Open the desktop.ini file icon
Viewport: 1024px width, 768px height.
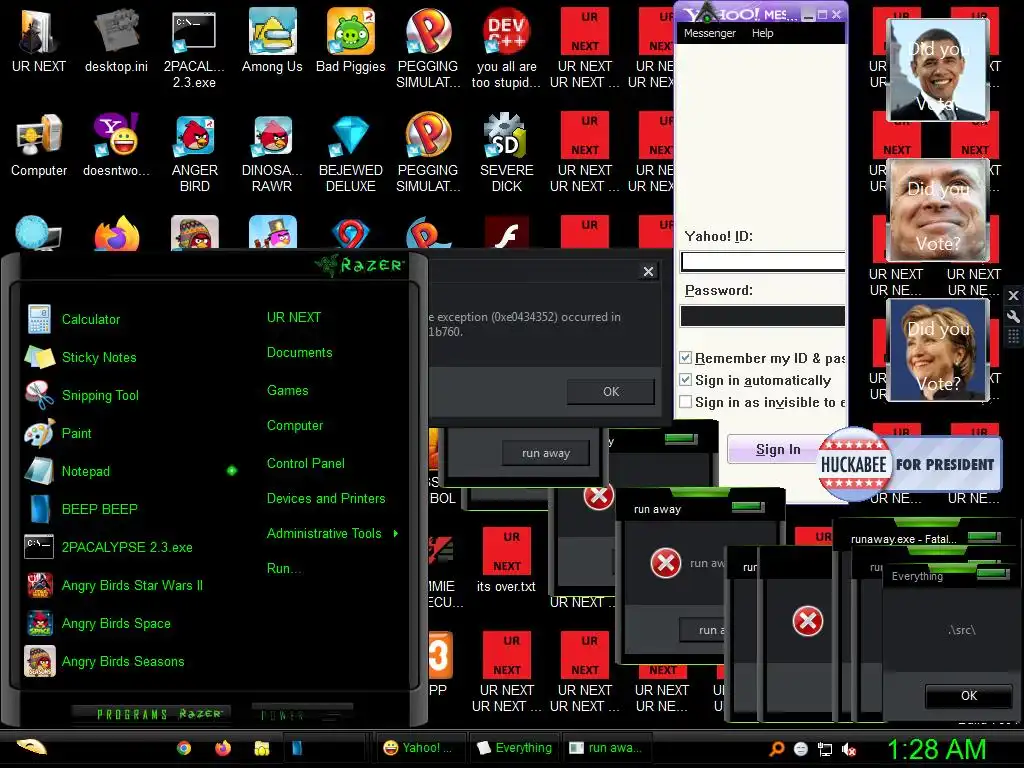click(116, 40)
